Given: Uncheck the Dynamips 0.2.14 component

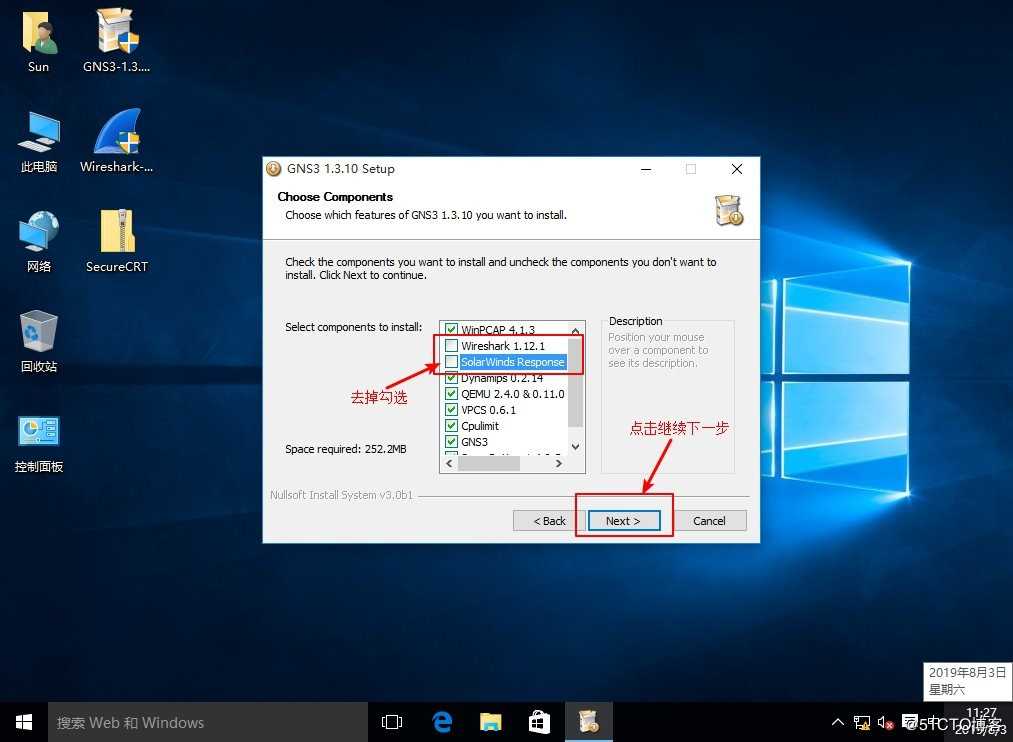Looking at the screenshot, I should click(452, 378).
